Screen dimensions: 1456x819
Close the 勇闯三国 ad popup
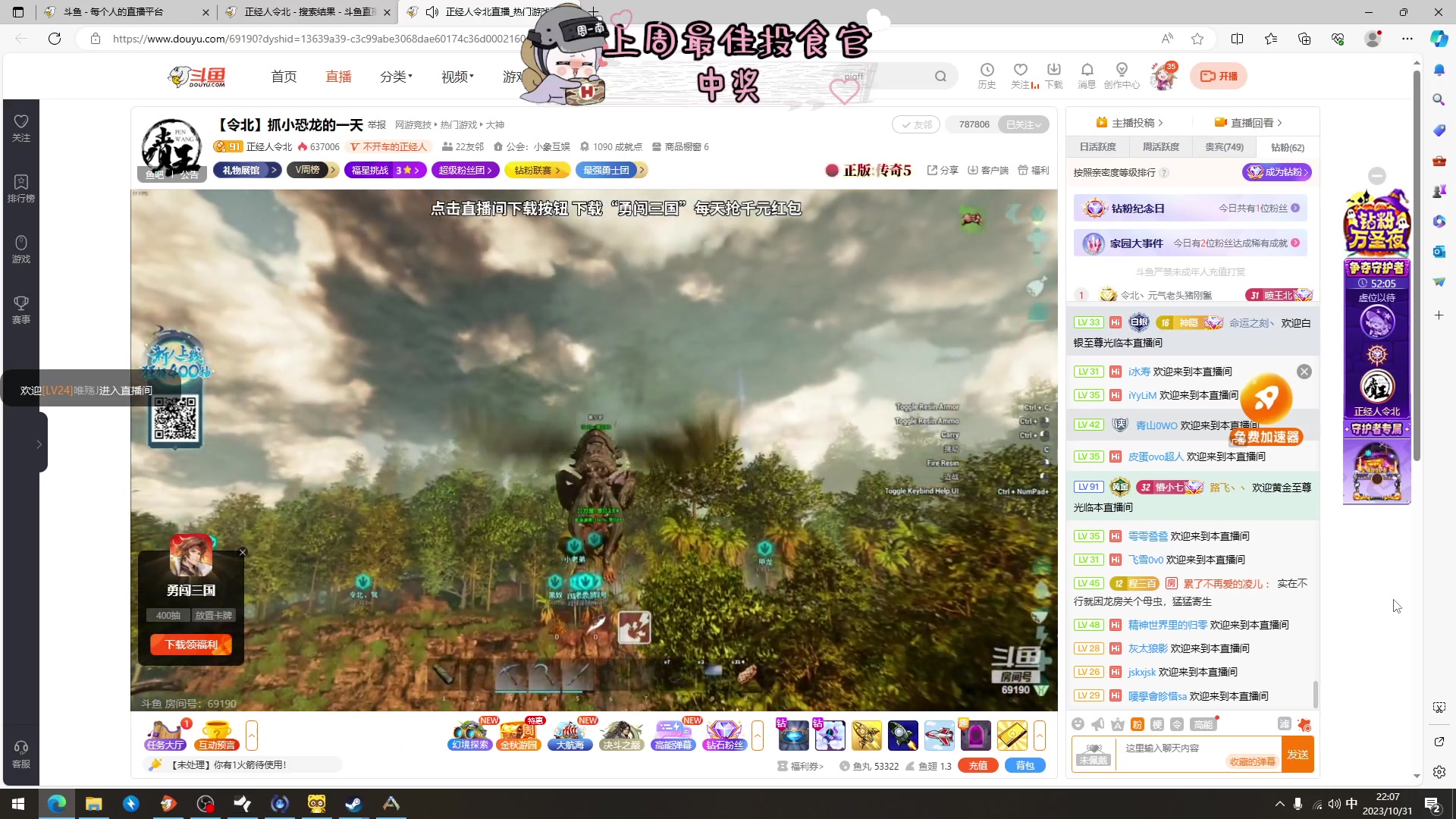(243, 552)
